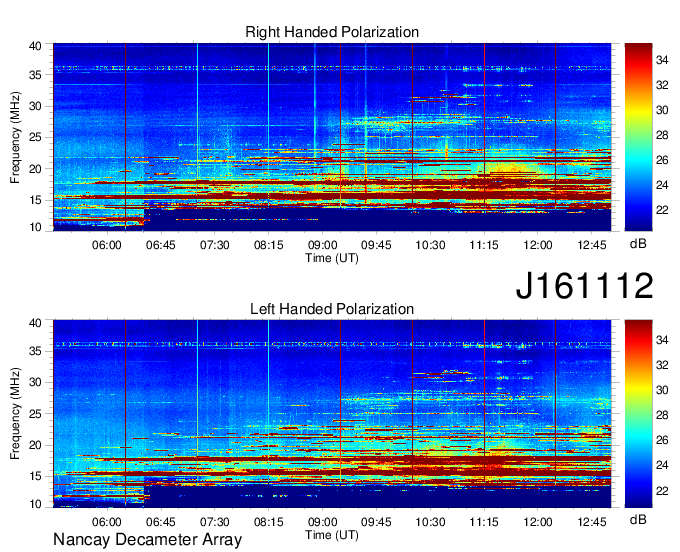Click the 40 MHz tick of Right Handed plot
This screenshot has height=552, width=680.
point(35,46)
